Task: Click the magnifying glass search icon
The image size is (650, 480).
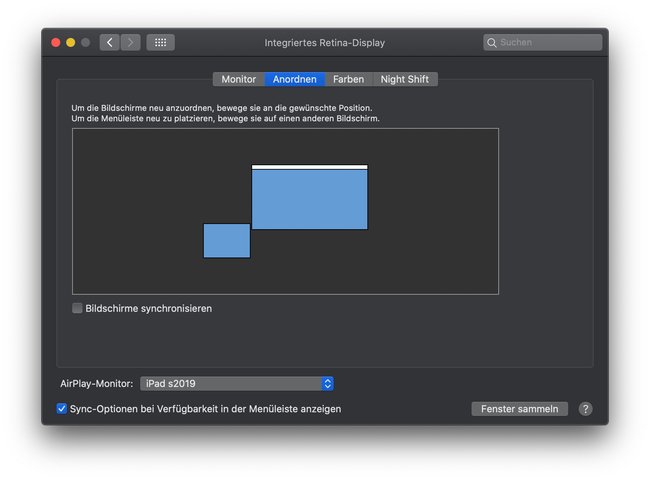Action: (x=492, y=43)
